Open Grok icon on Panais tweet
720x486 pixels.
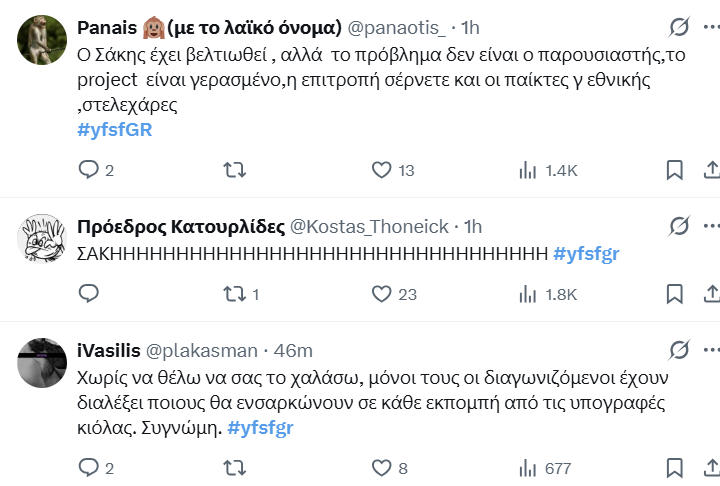[x=679, y=27]
